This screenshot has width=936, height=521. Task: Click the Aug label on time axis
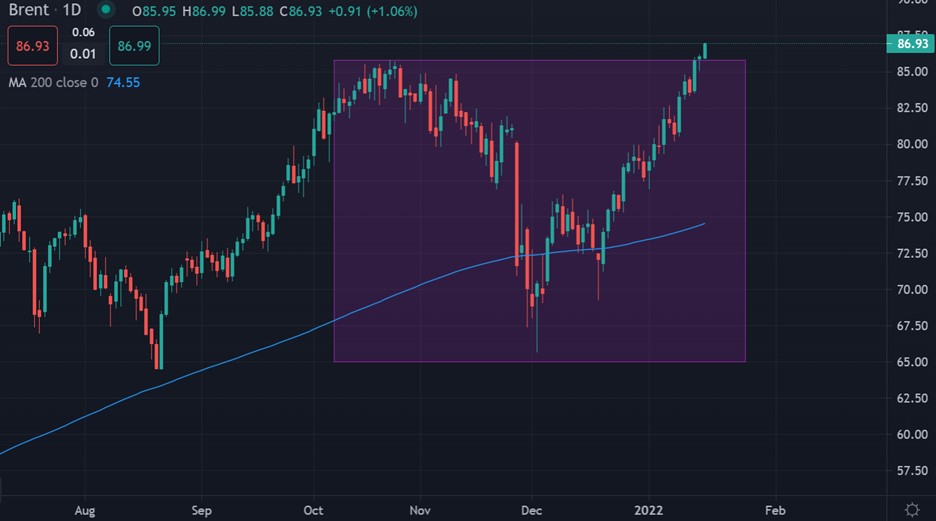(x=85, y=511)
